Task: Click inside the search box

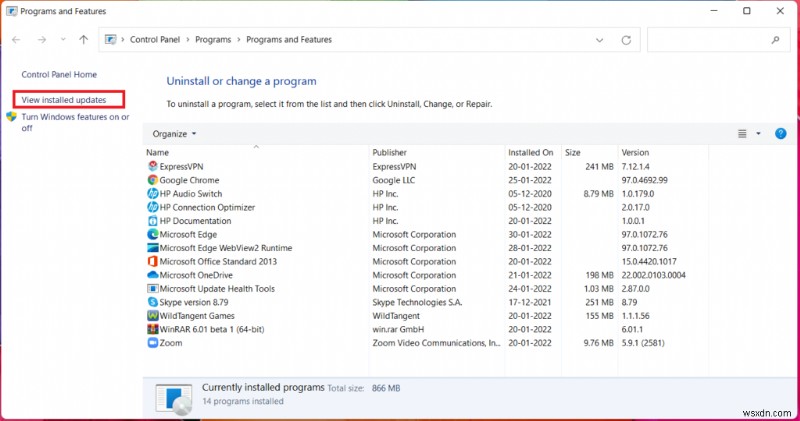Action: pyautogui.click(x=718, y=40)
